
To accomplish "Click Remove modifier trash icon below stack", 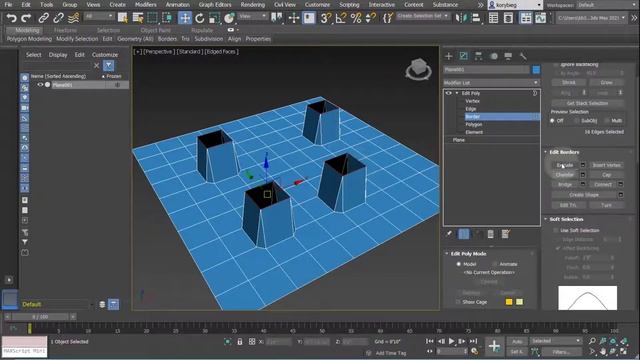I will tap(491, 234).
